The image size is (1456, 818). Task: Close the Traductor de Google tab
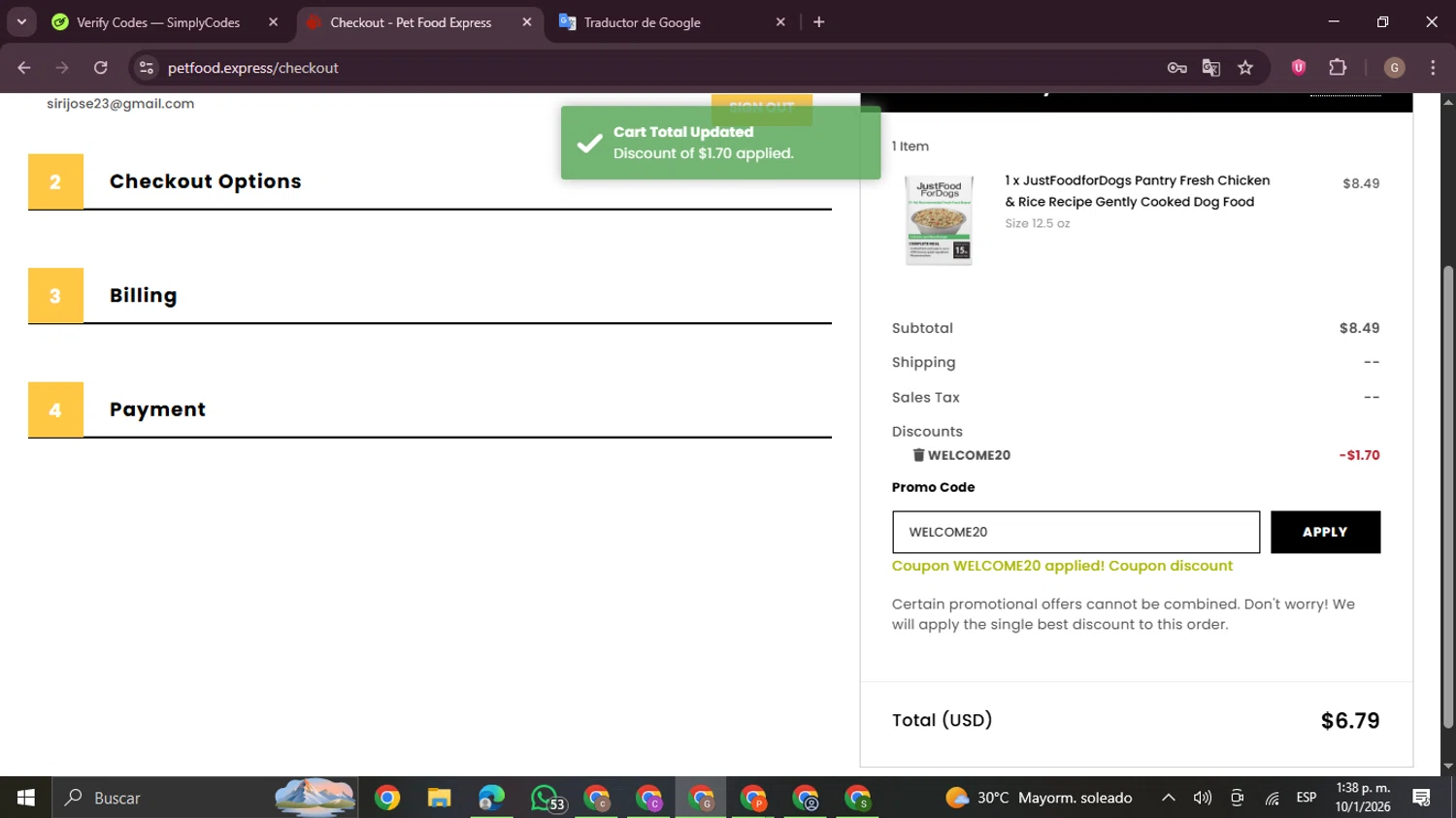(780, 21)
